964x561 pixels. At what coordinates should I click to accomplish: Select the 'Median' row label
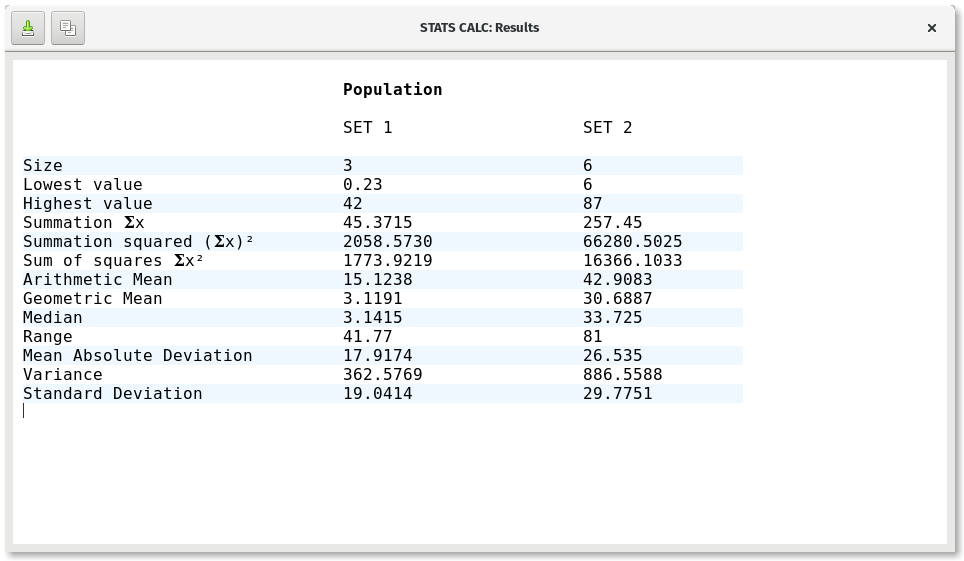52,318
